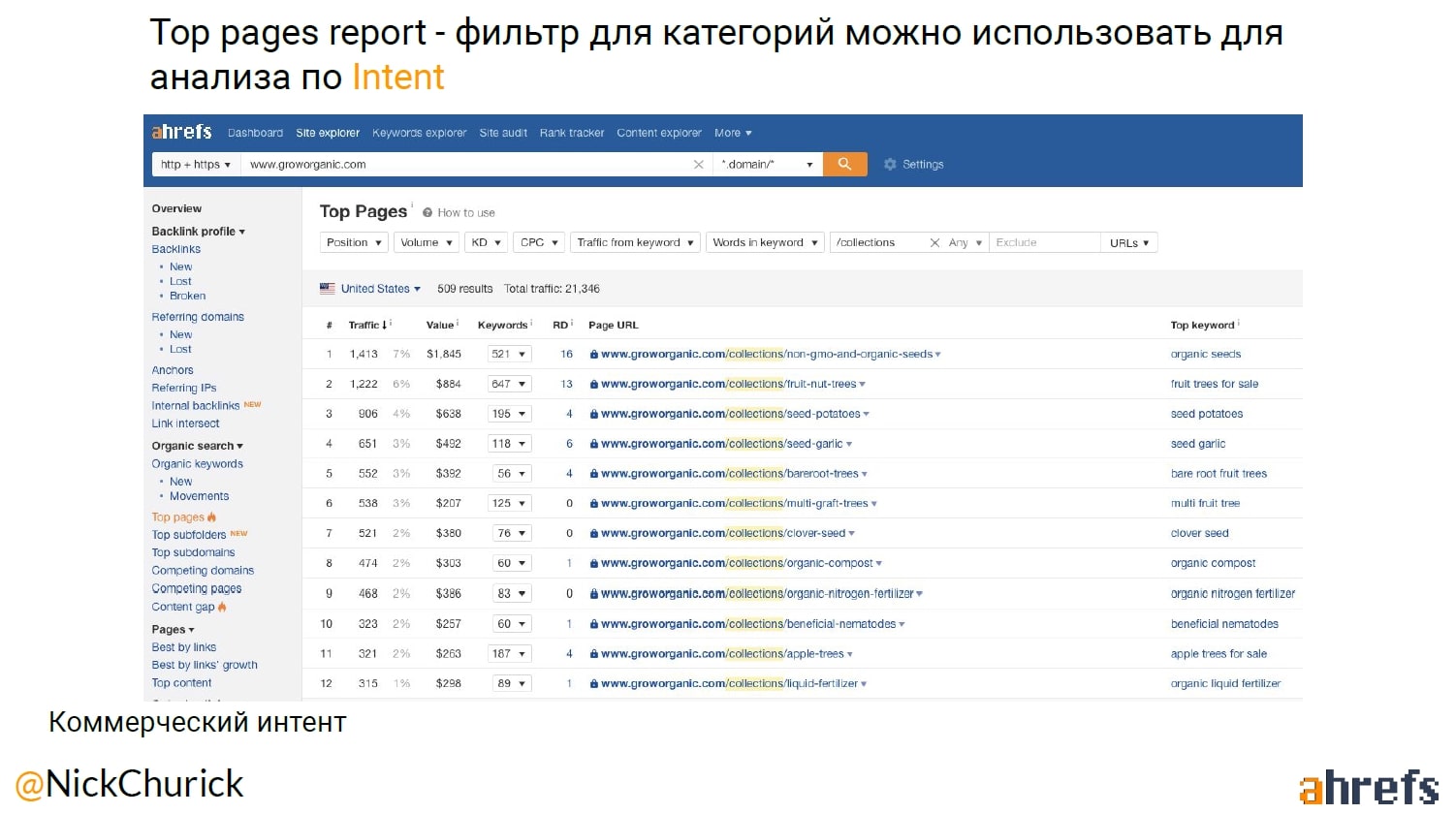Viewport: 1456px width, 814px height.
Task: Click the orange search magnifier button
Action: point(844,165)
